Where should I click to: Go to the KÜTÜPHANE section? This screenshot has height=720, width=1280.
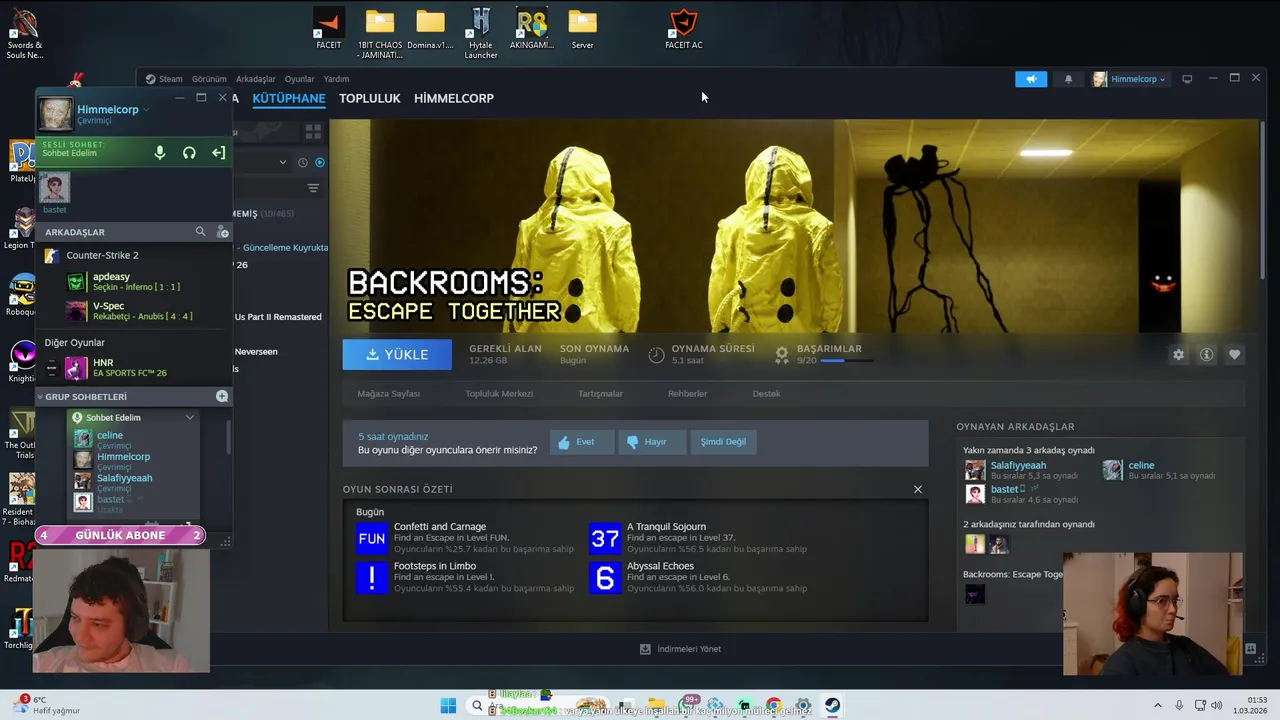coord(289,98)
